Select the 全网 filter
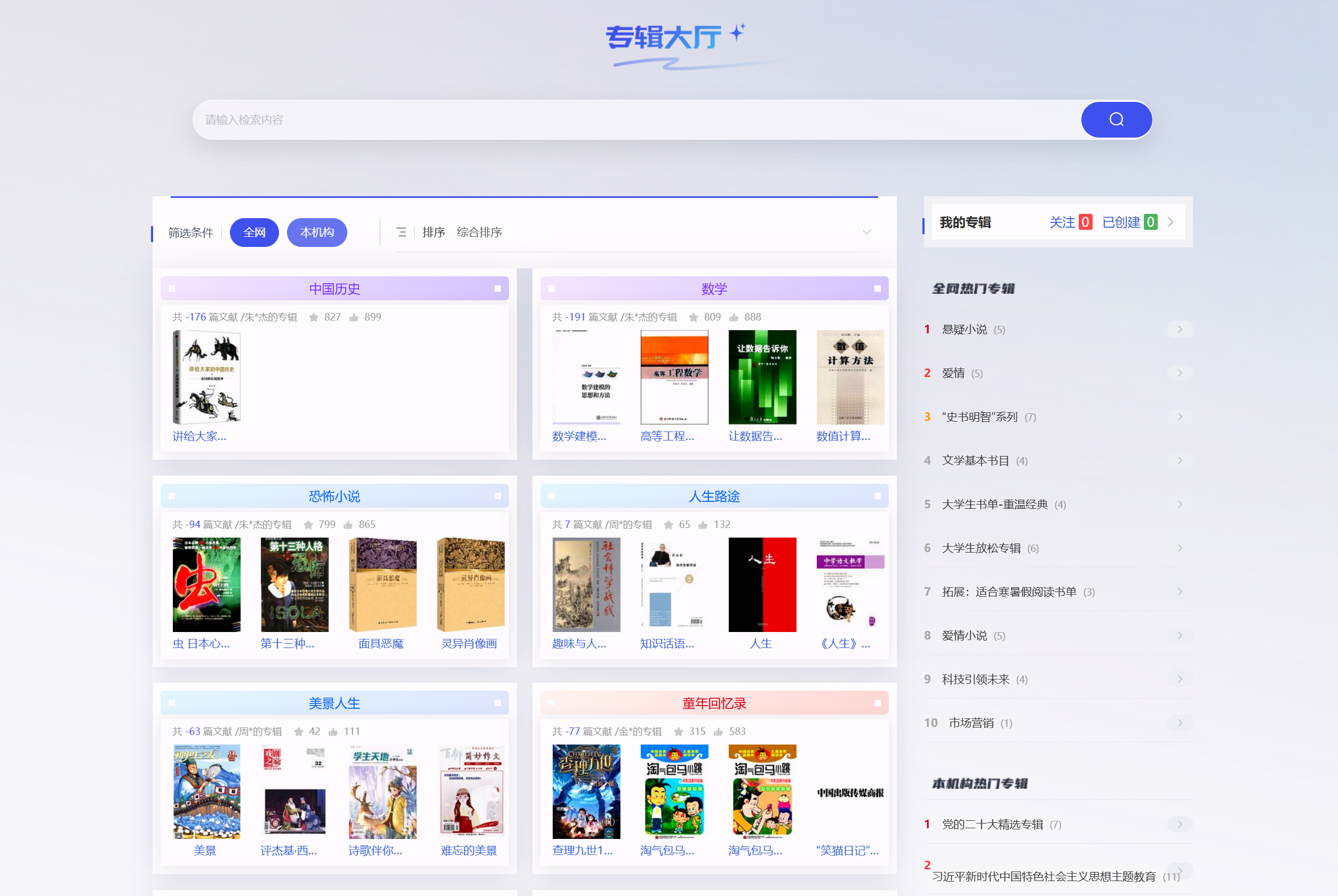Viewport: 1338px width, 896px height. coord(254,232)
